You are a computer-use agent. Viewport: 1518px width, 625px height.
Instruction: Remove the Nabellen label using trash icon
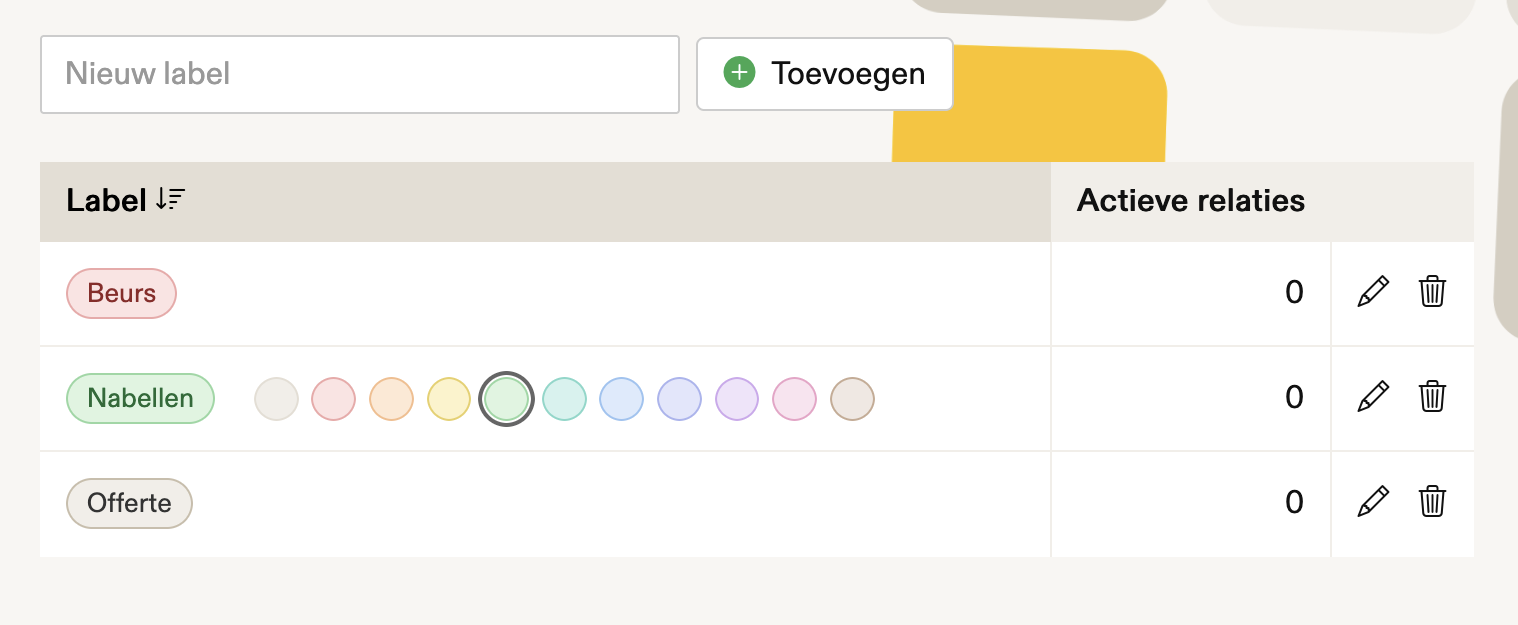pyautogui.click(x=1433, y=397)
